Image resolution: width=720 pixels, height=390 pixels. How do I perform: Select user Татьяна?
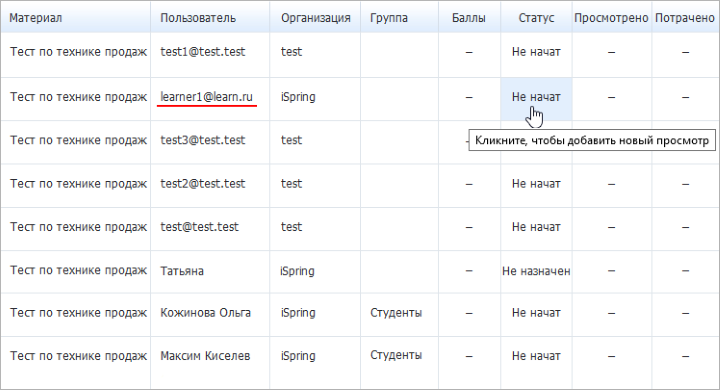pos(182,271)
